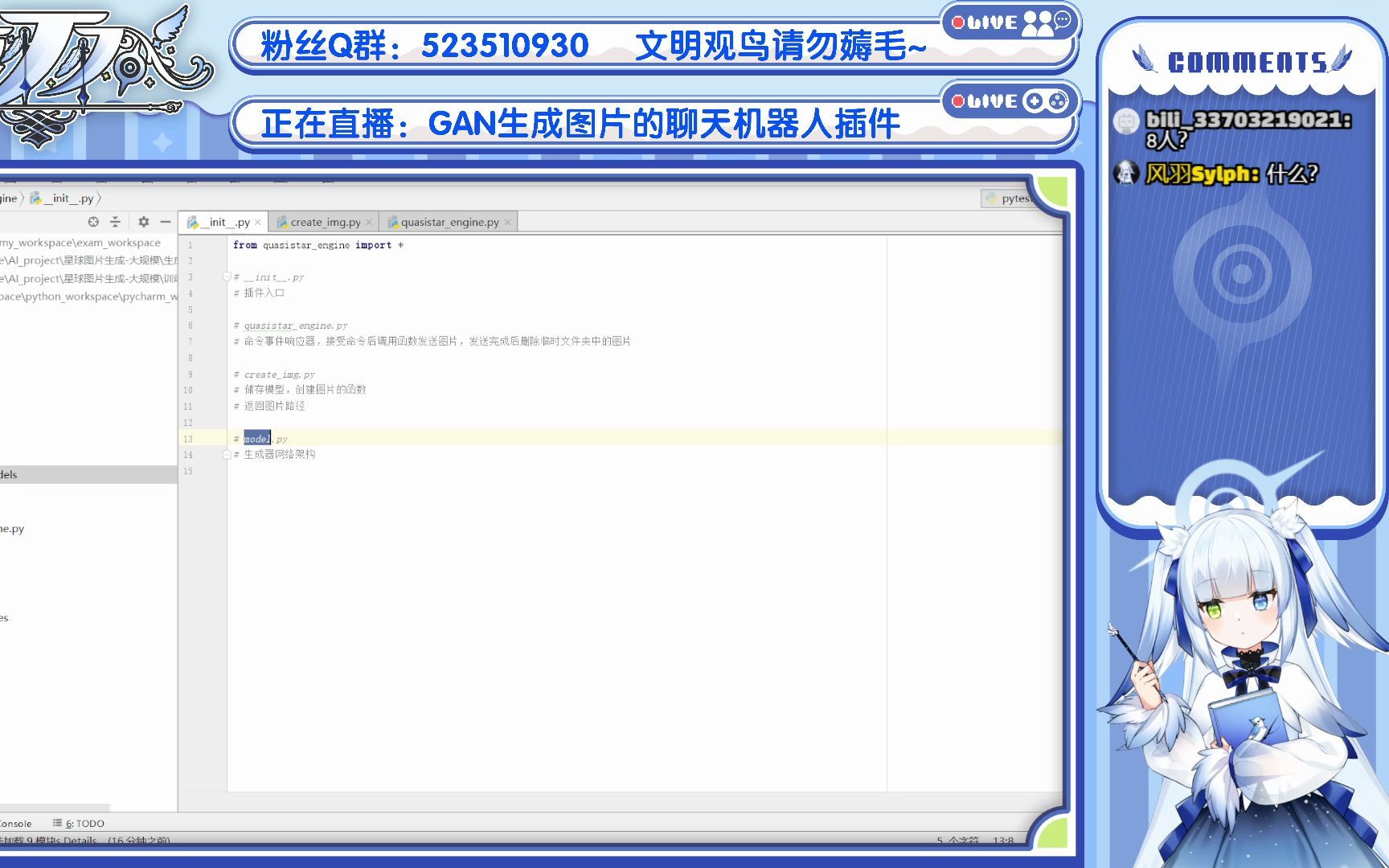
Task: Close the create_img.py editor tab
Action: (369, 222)
